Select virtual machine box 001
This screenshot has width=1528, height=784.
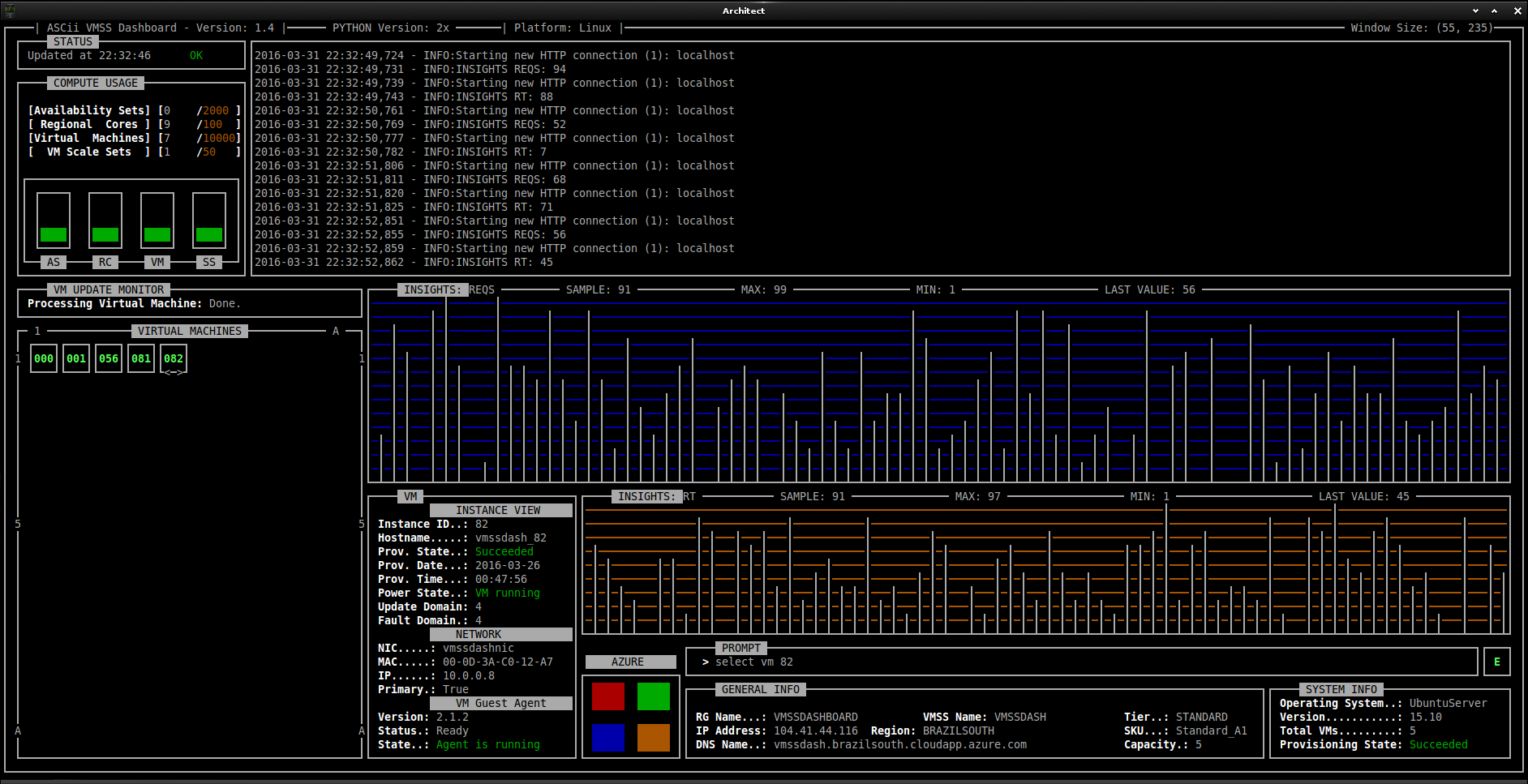[x=76, y=358]
